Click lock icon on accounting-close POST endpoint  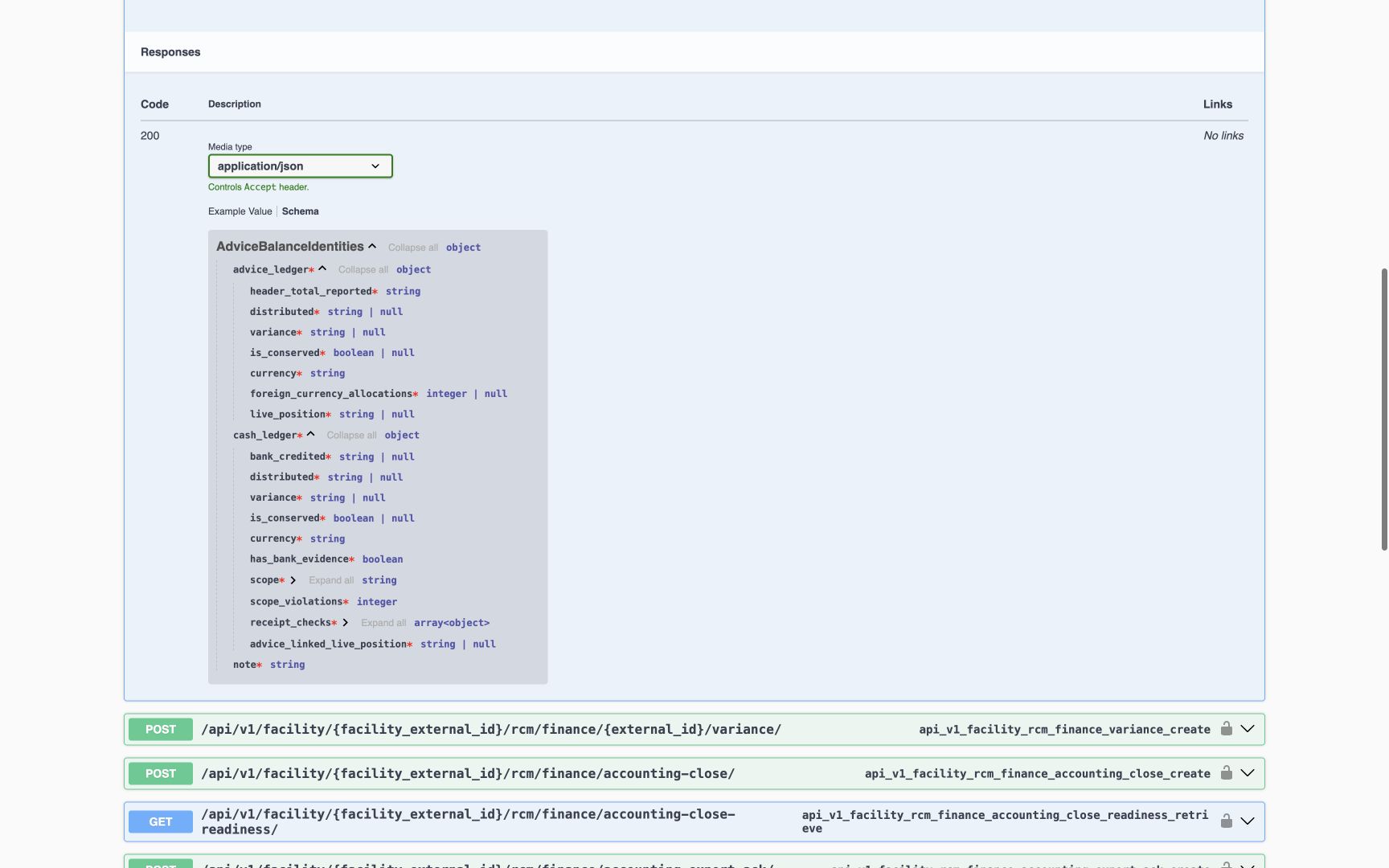tap(1227, 773)
